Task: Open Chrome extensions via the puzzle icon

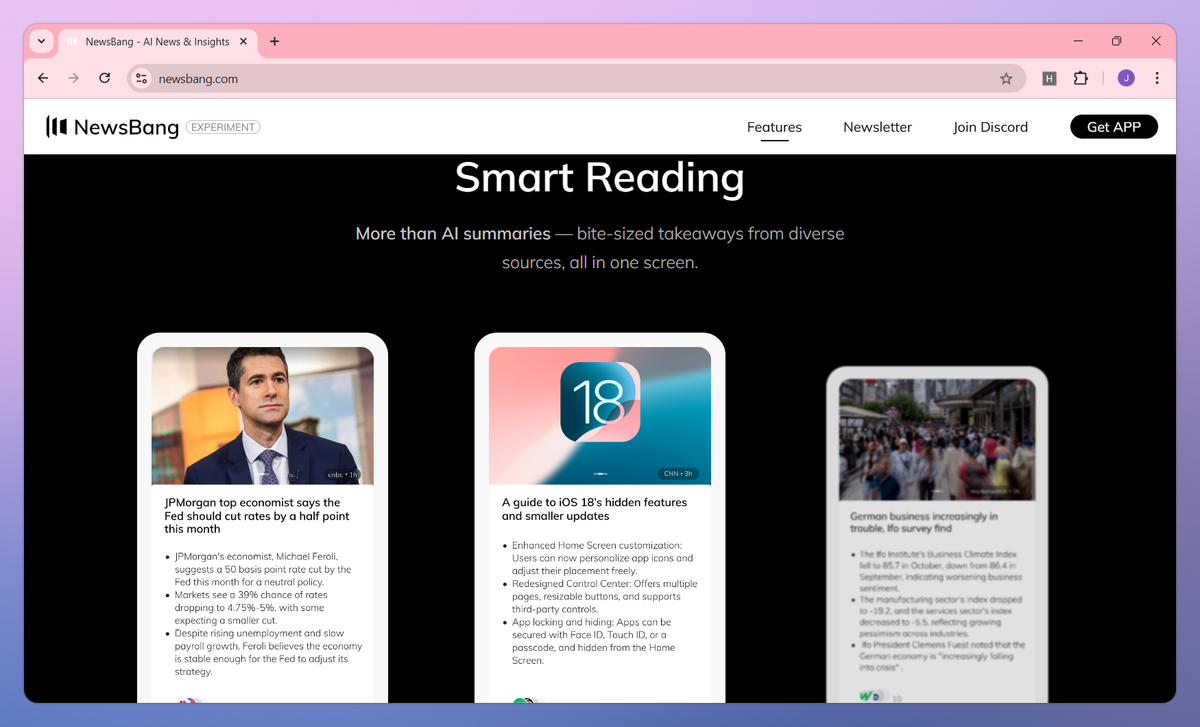Action: 1081,77
